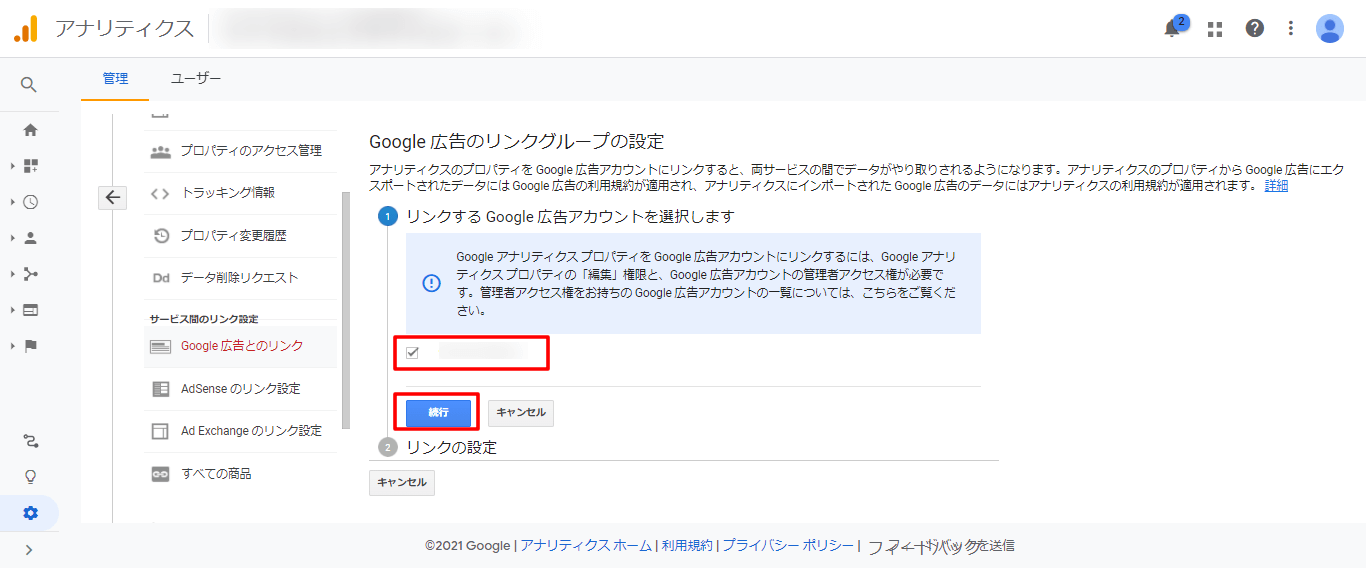Open Conversions flag icon in sidebar
Image resolution: width=1366 pixels, height=568 pixels.
click(30, 346)
